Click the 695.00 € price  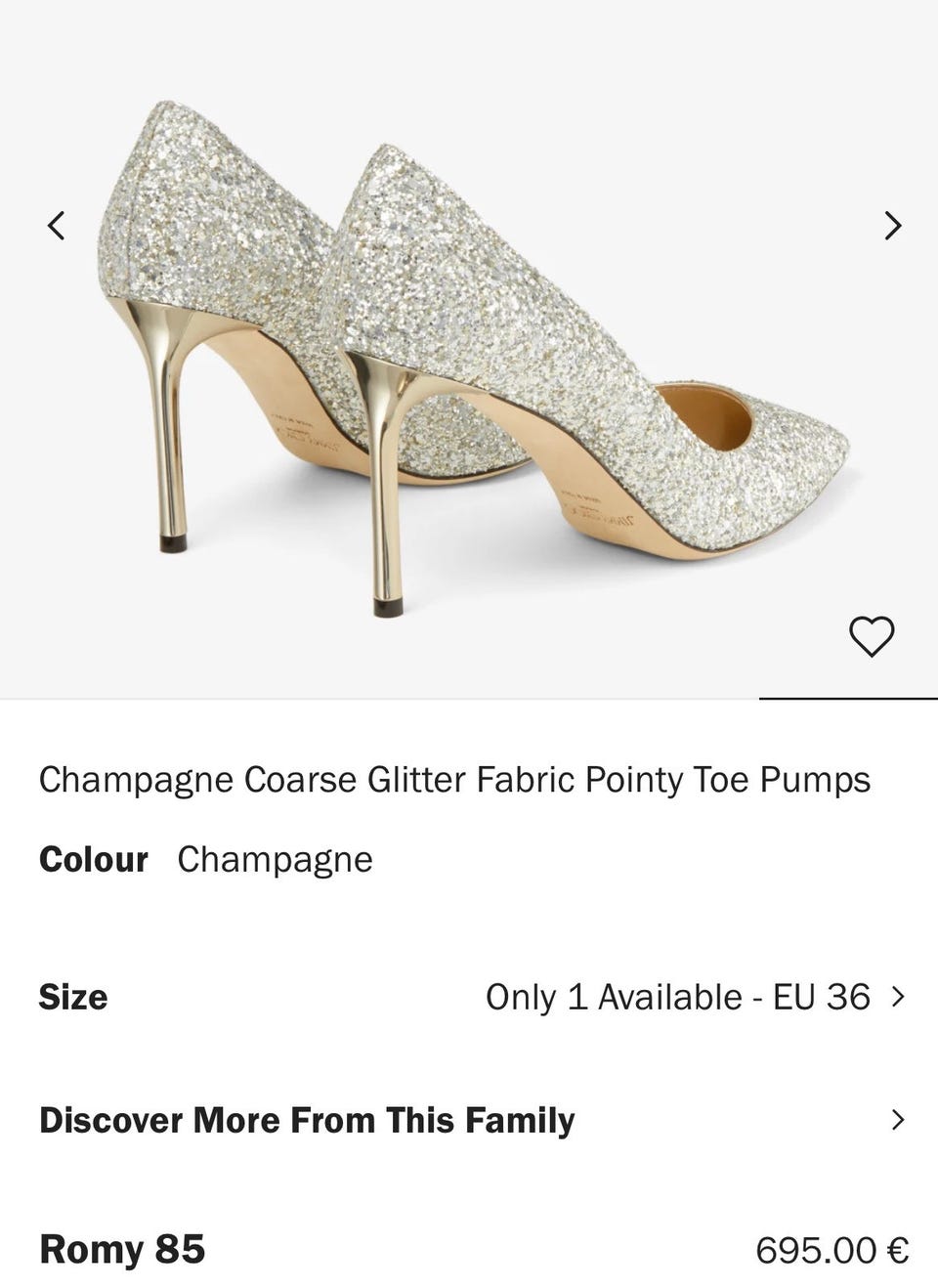tap(831, 1249)
